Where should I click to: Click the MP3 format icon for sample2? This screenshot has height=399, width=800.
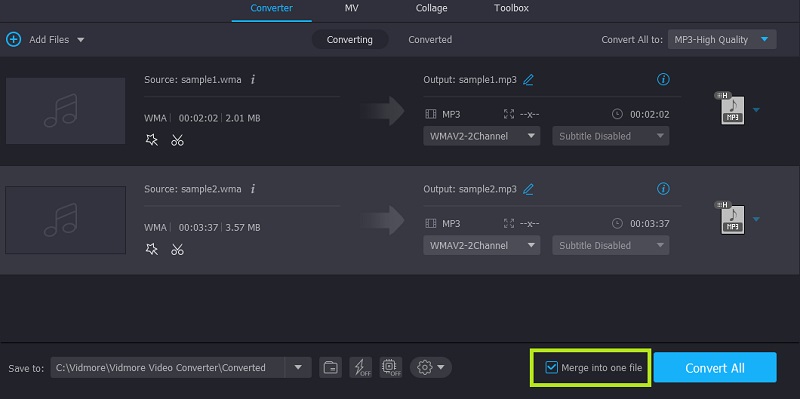pyautogui.click(x=731, y=218)
